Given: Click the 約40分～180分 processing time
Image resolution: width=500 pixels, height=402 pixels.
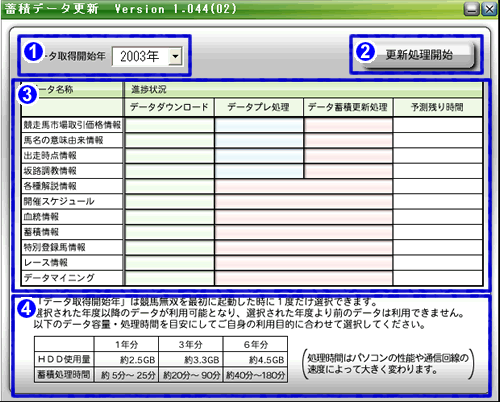Looking at the screenshot, I should pos(255,375).
